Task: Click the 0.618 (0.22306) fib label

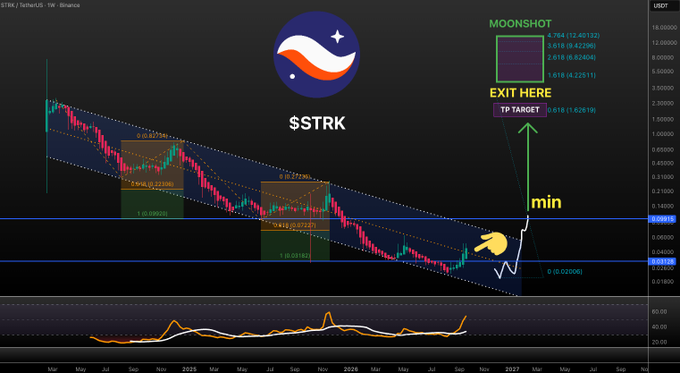Action: pos(152,184)
